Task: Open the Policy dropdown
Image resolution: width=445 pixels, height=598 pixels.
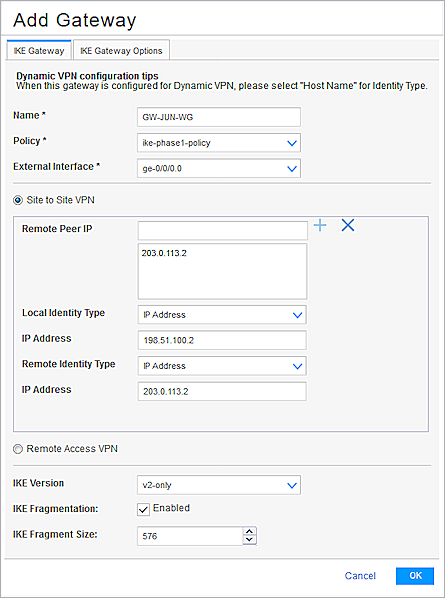Action: coord(219,143)
